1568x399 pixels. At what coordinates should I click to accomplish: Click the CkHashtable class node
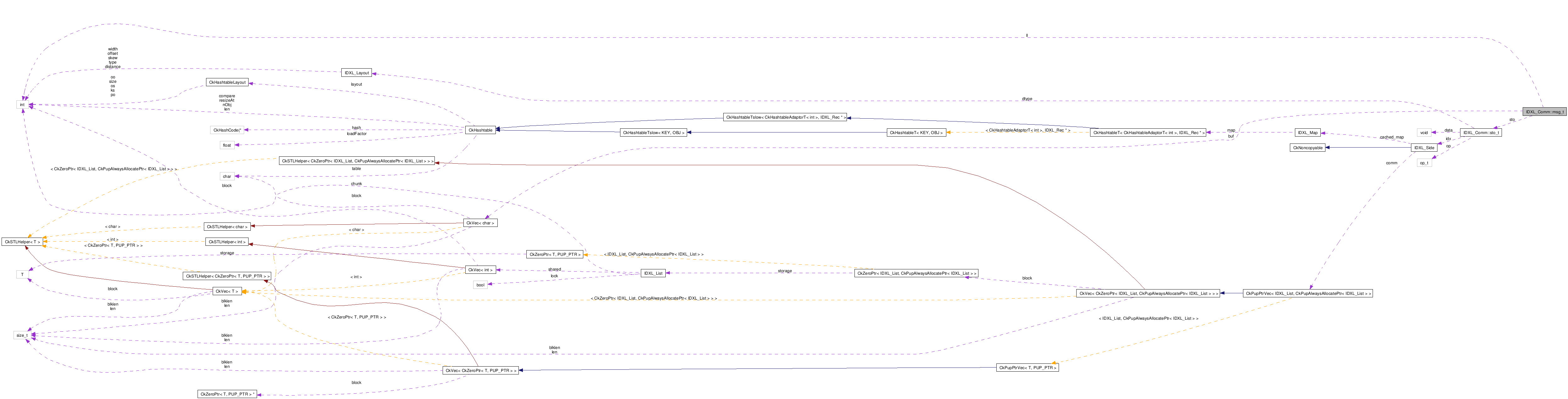click(480, 130)
